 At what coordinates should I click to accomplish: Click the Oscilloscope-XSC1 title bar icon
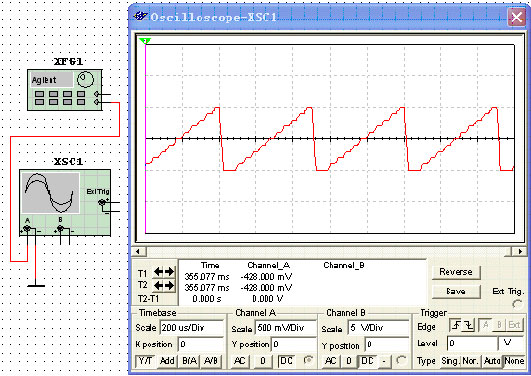pos(140,16)
